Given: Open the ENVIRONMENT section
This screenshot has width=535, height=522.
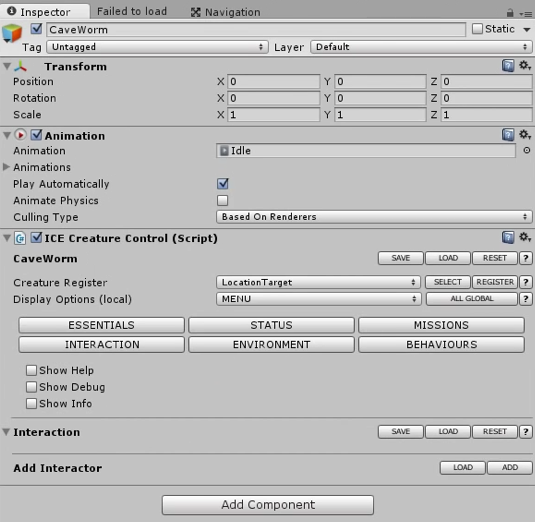Looking at the screenshot, I should click(x=271, y=345).
